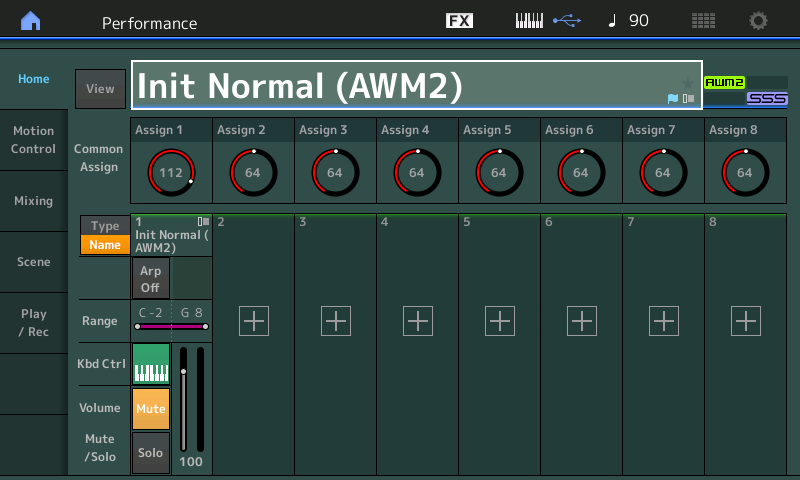
Task: Open the Utility gear icon
Action: (759, 21)
